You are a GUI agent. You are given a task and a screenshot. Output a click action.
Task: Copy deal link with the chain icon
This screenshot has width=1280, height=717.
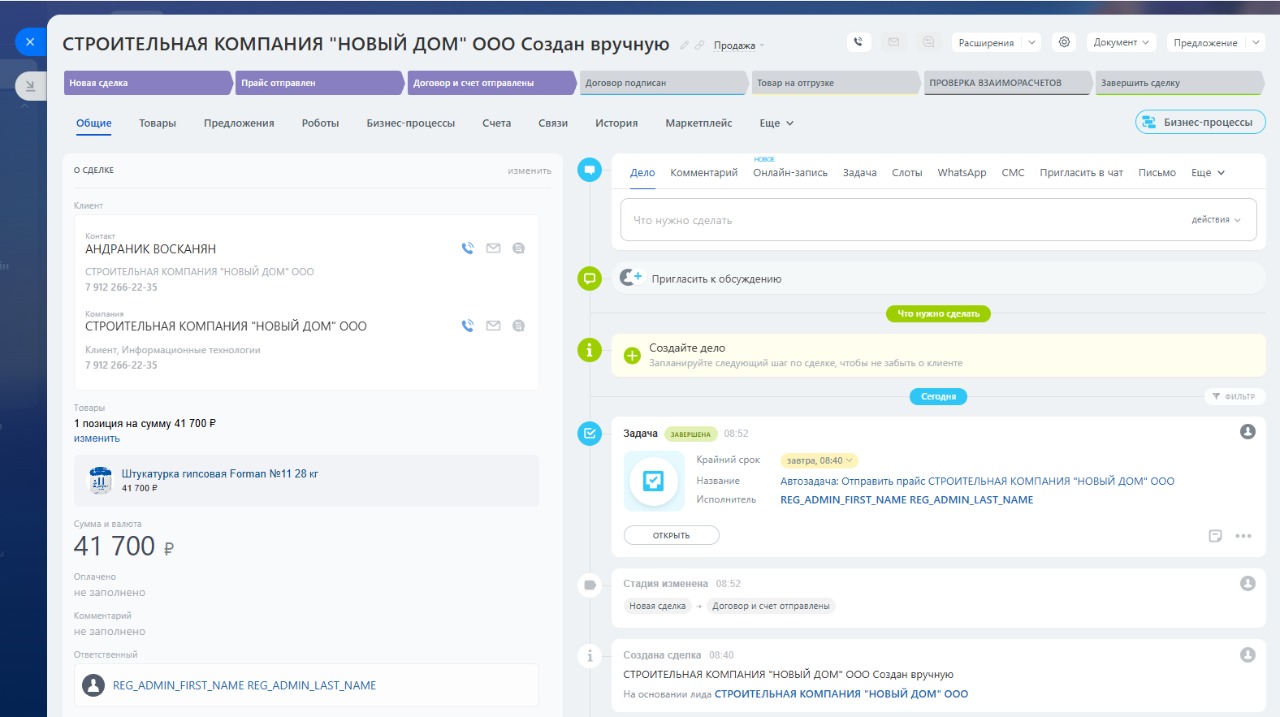(699, 45)
